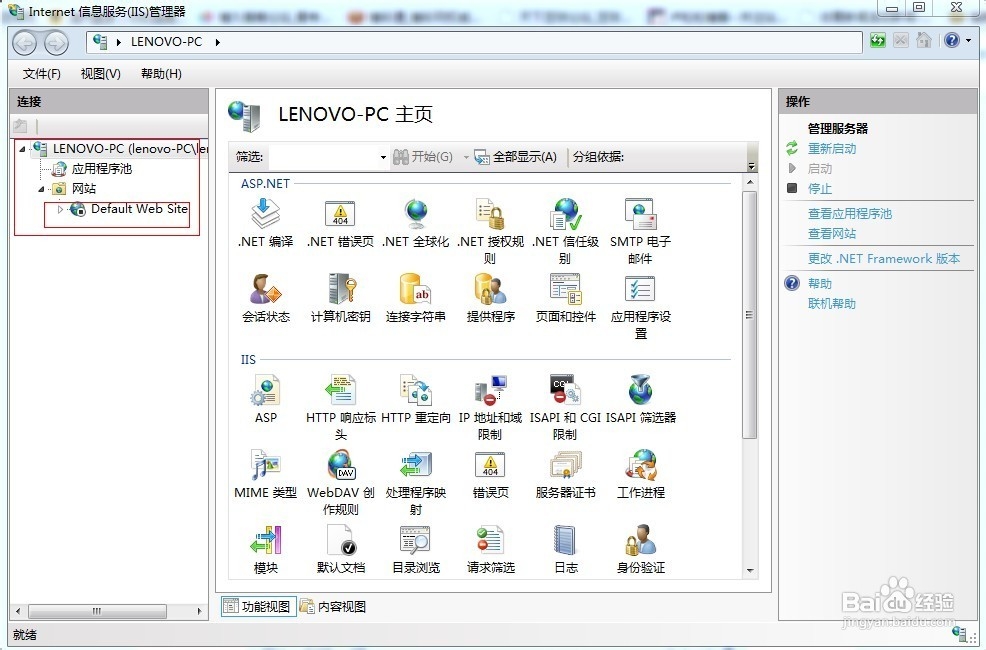Click the filter toolbar overflow arrow

coord(751,165)
